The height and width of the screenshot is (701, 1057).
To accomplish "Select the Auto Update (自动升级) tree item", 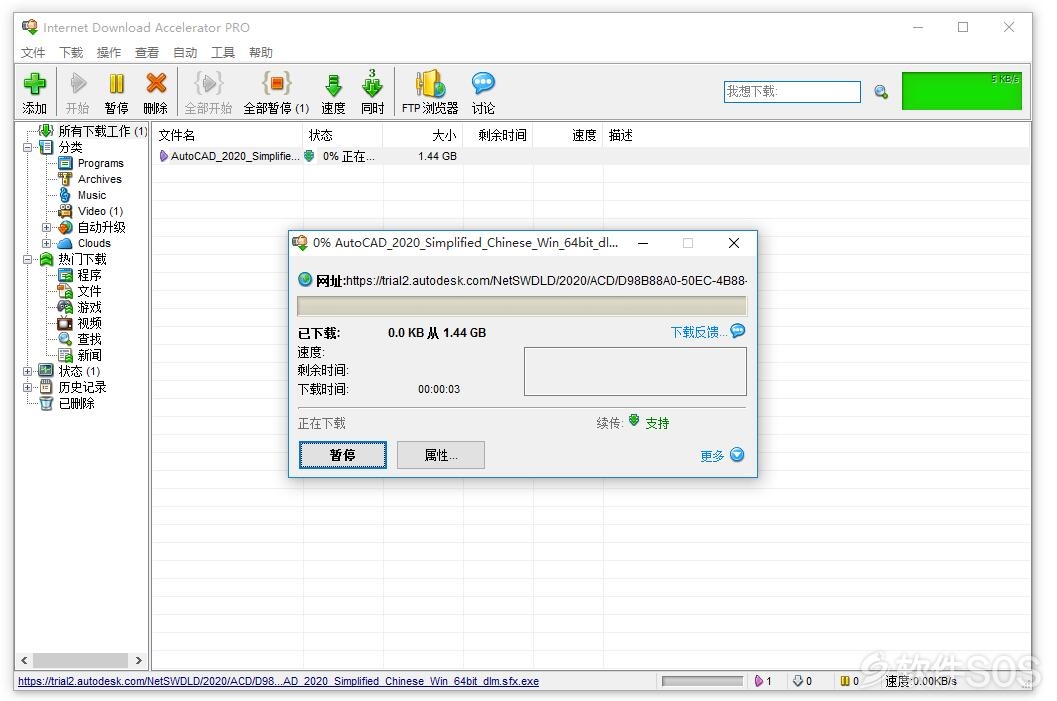I will tap(102, 227).
